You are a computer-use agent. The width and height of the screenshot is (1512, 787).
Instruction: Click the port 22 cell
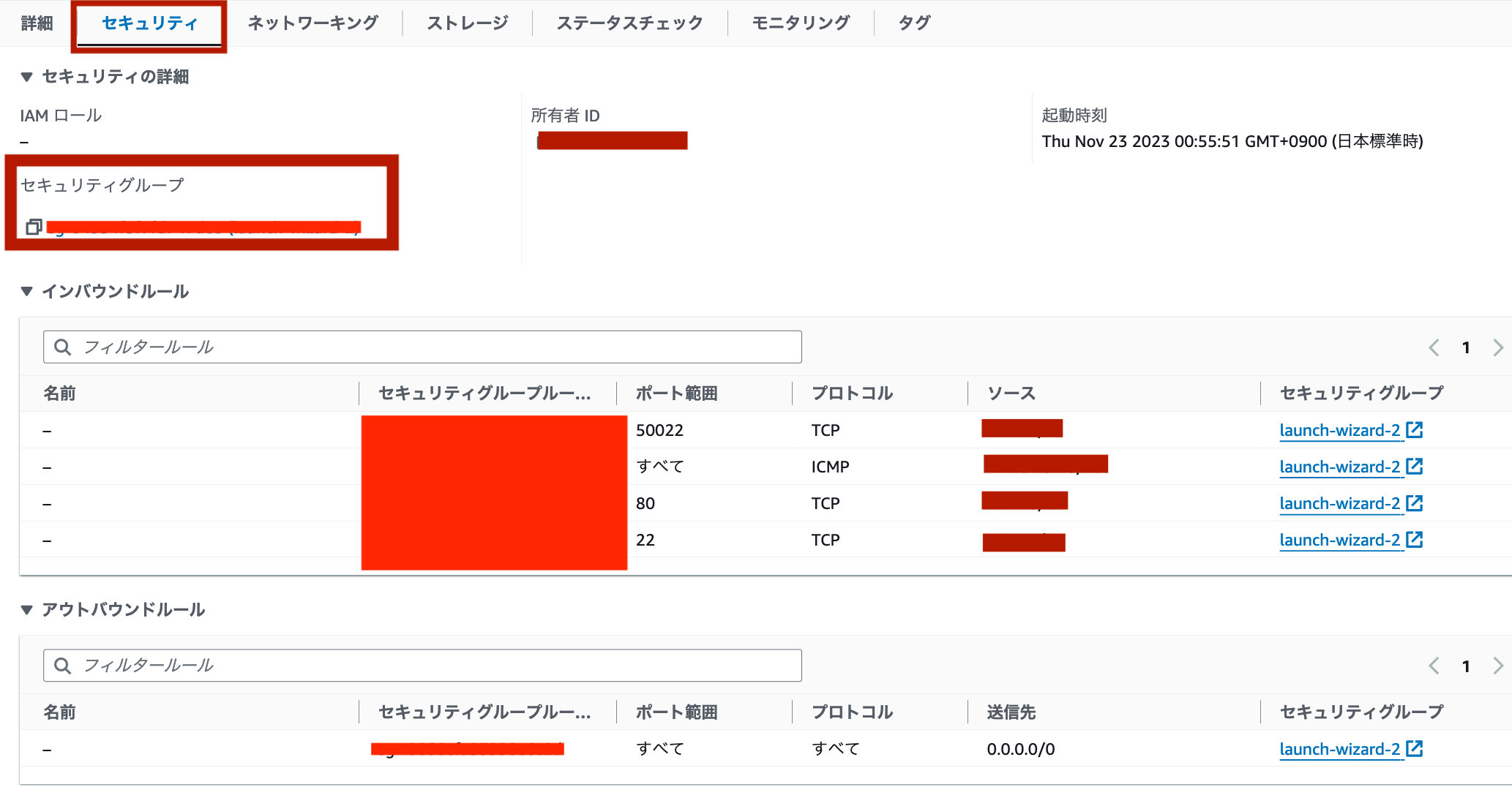(x=645, y=540)
